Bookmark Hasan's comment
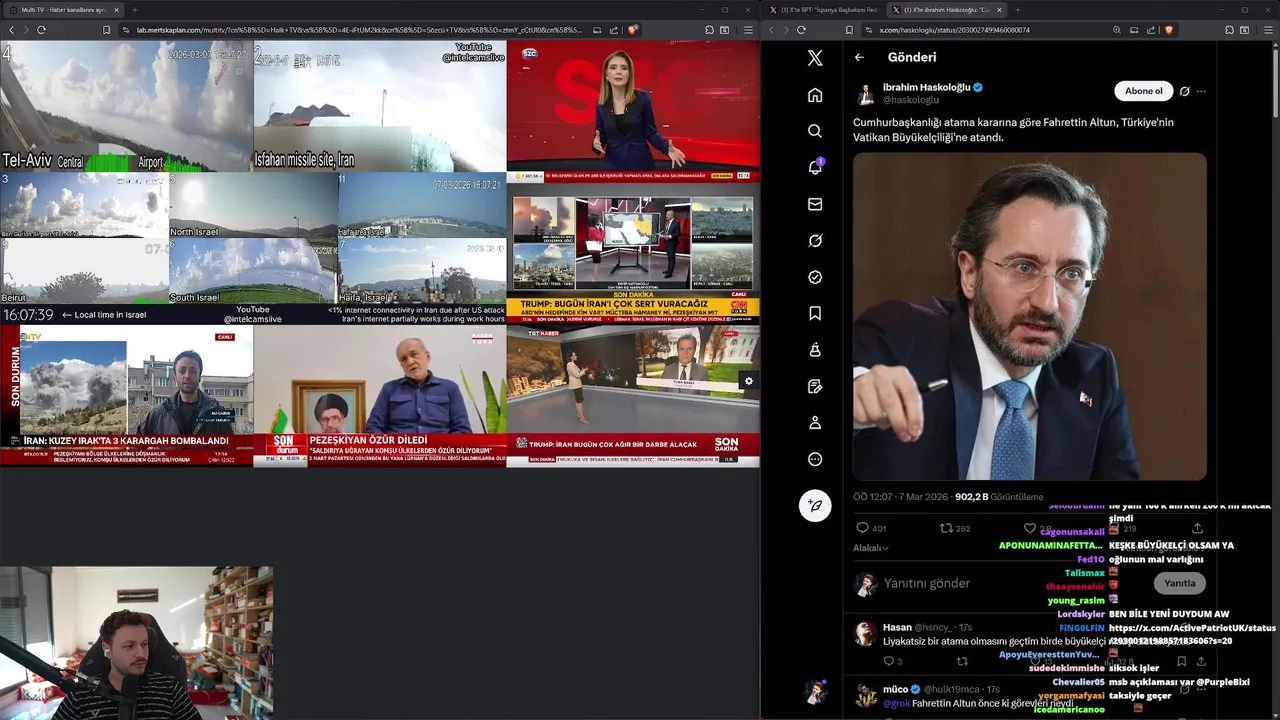 1181,661
